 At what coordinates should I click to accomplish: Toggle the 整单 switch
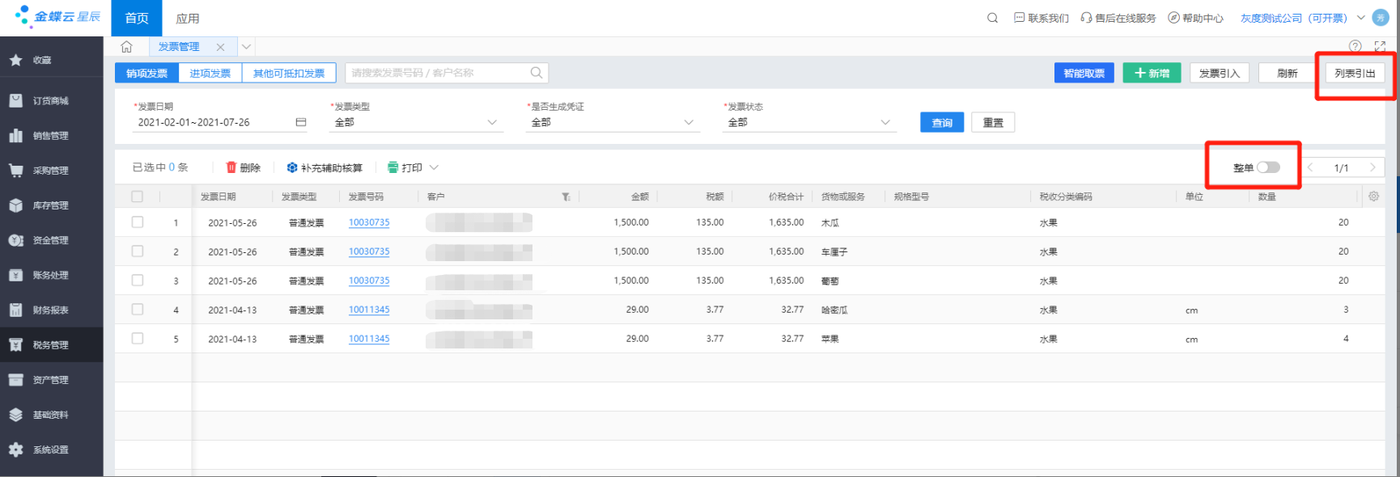pyautogui.click(x=1268, y=168)
